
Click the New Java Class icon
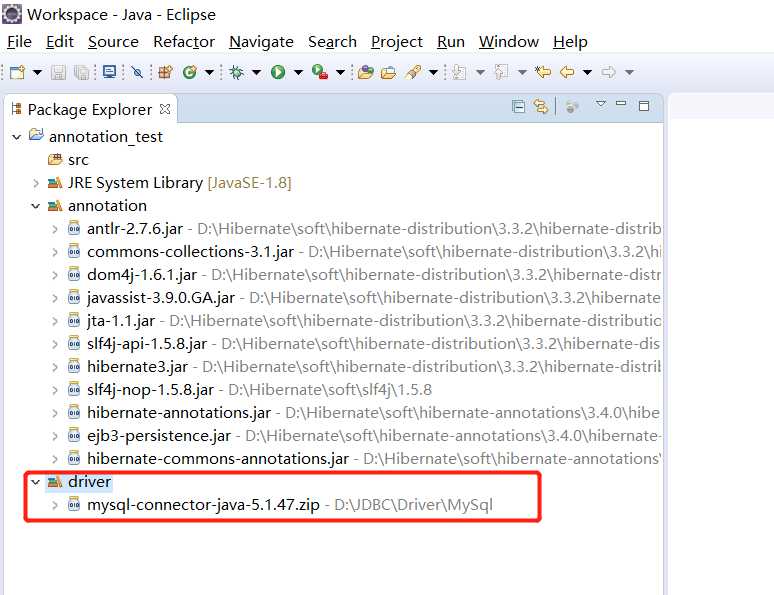(190, 73)
